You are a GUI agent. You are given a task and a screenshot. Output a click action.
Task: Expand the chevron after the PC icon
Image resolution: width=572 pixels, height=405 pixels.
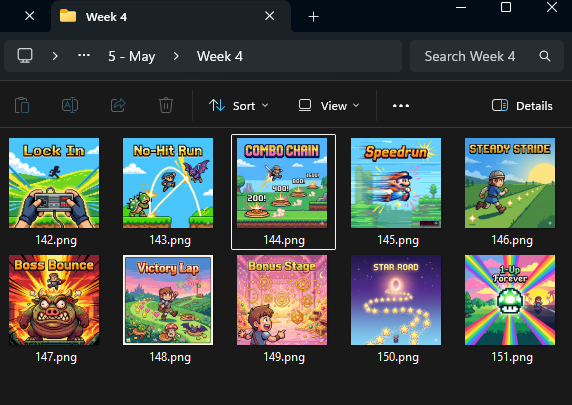pyautogui.click(x=55, y=56)
